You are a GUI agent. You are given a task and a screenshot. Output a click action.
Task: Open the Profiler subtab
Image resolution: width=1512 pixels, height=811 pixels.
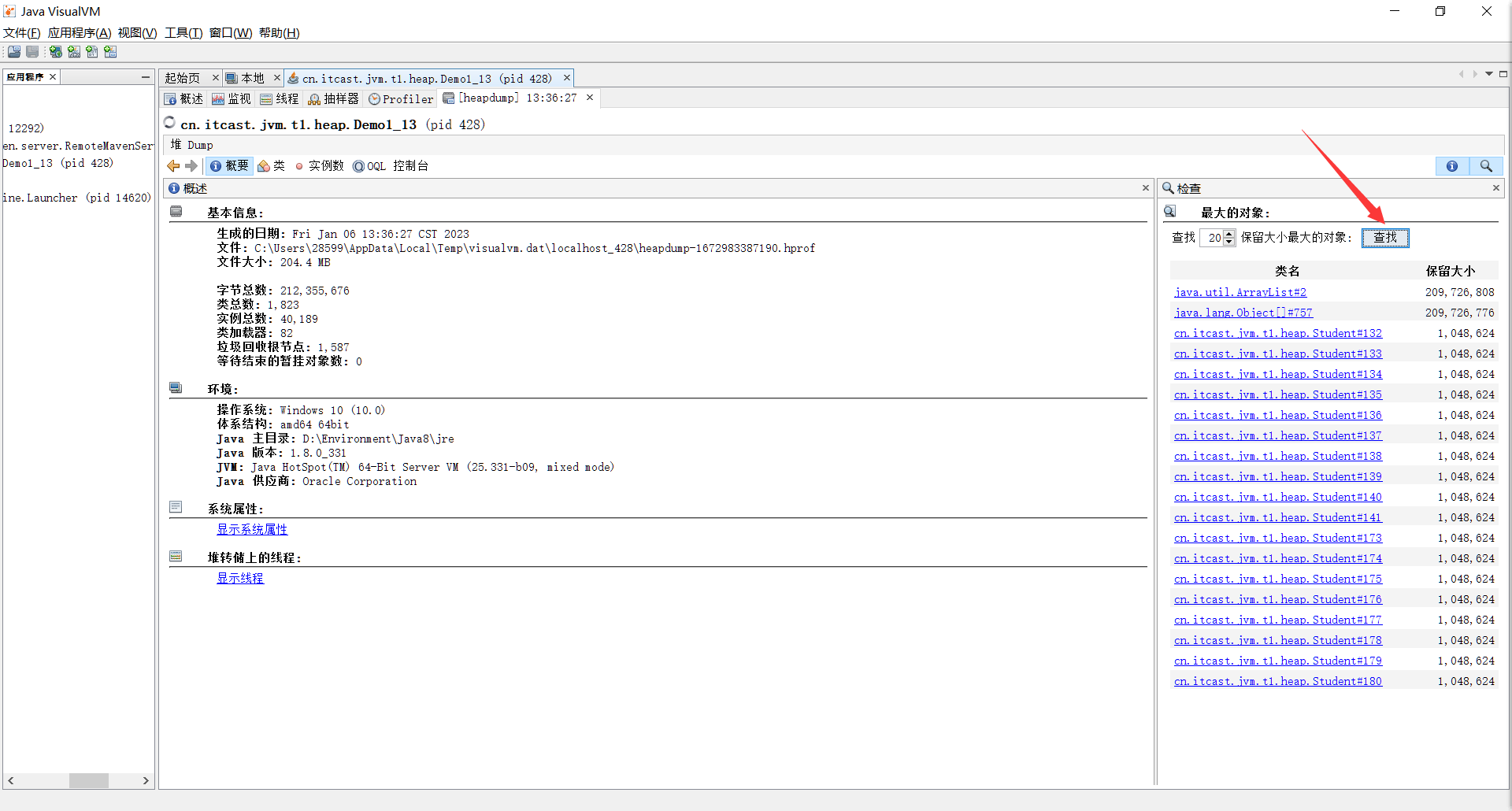point(401,99)
